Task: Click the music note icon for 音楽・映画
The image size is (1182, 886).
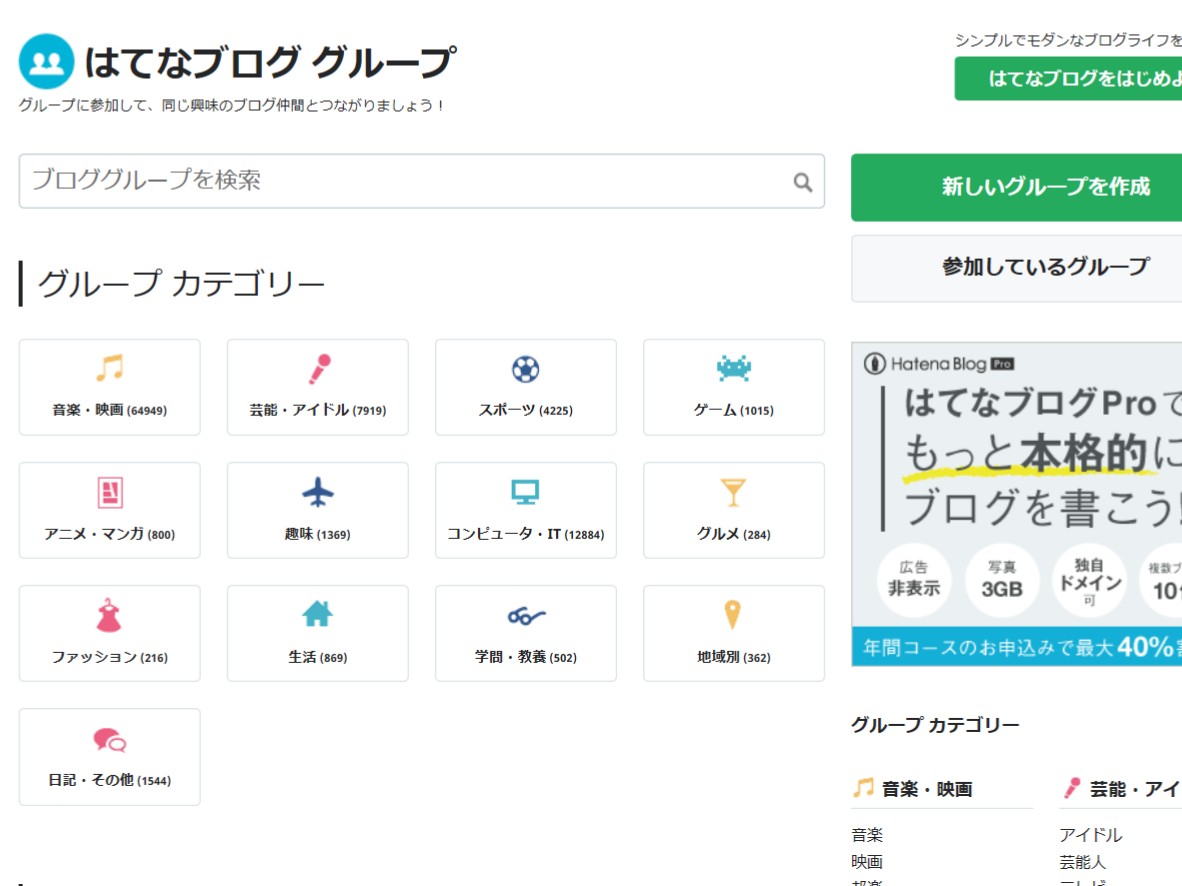Action: click(x=110, y=368)
